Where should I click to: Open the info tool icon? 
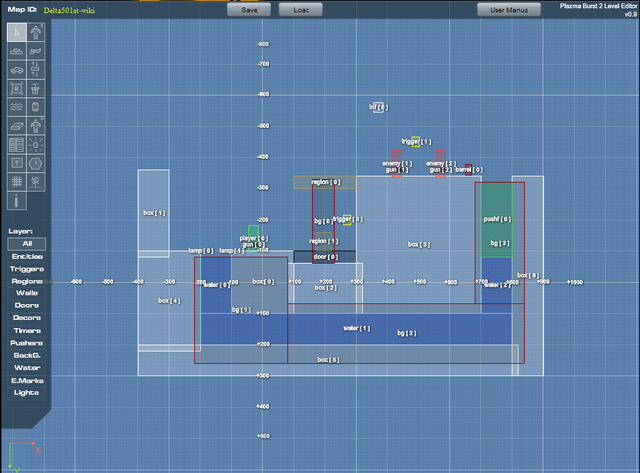(x=17, y=201)
